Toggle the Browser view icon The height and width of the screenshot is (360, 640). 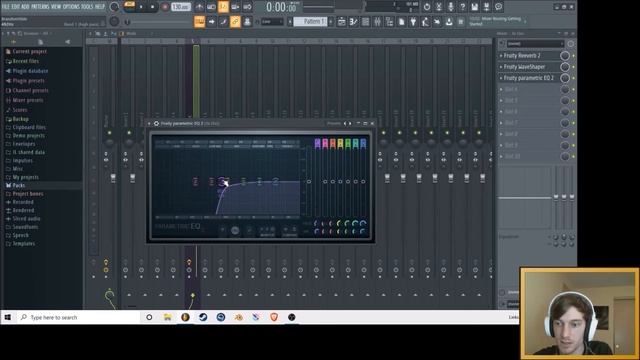(389, 22)
